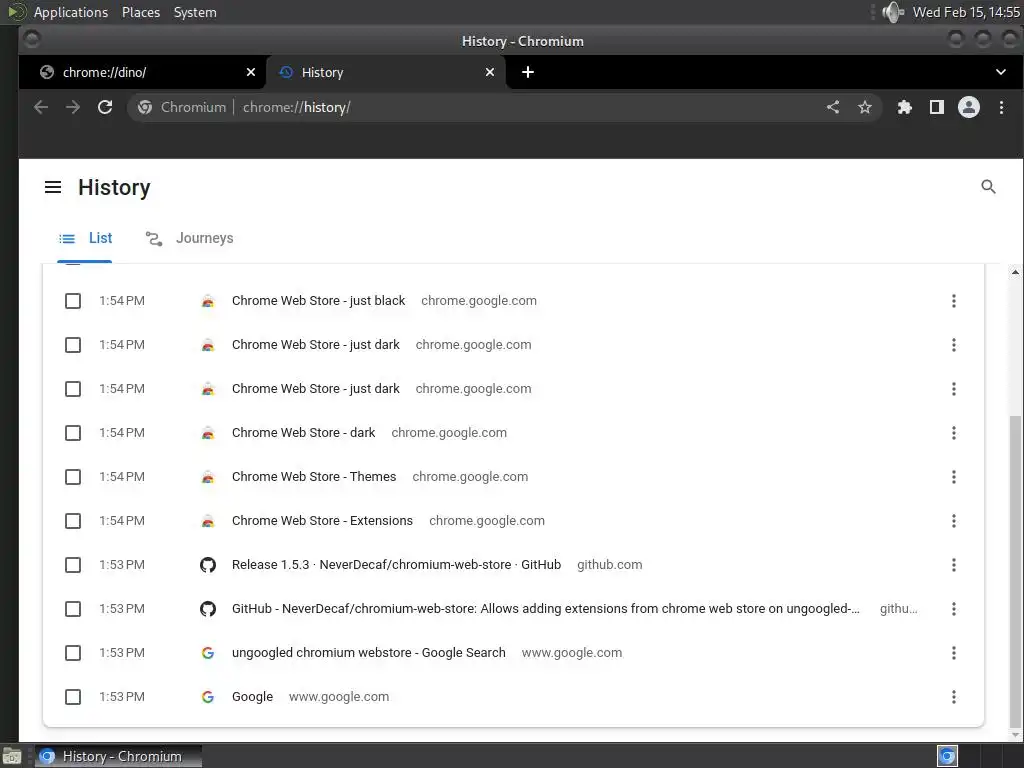Go back to the previous page
This screenshot has width=1024, height=768.
coord(41,107)
